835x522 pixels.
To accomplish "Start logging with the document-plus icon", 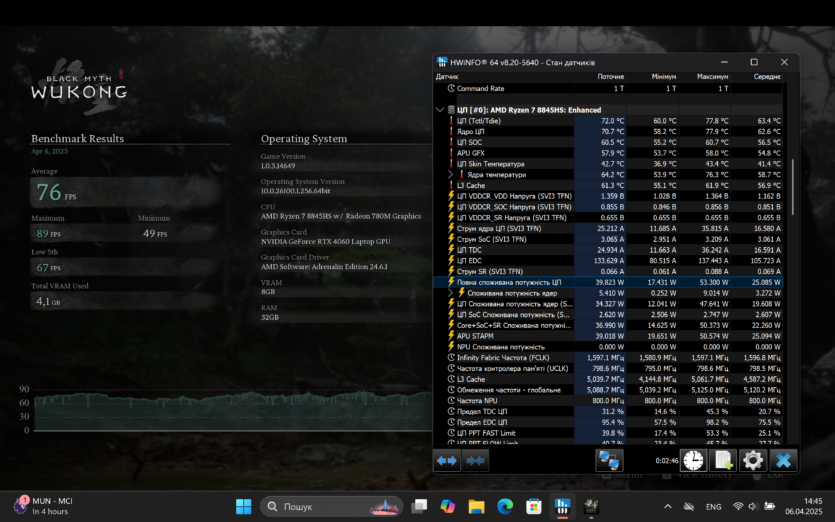I will click(723, 460).
